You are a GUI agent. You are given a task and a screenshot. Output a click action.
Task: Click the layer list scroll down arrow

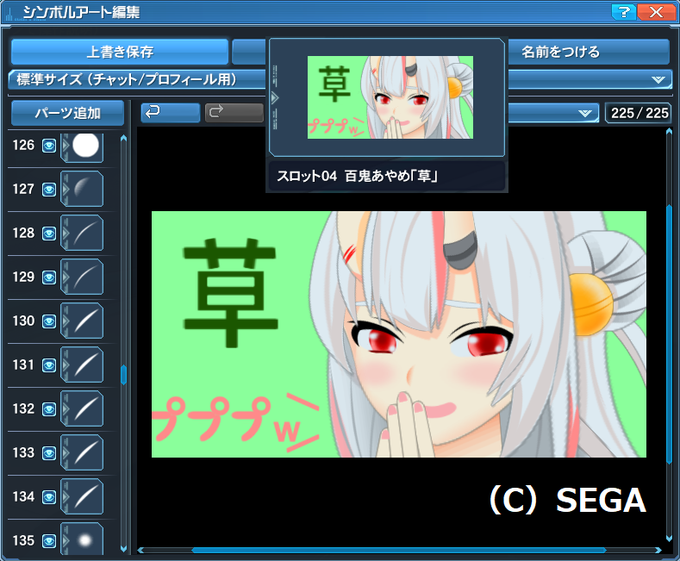click(x=124, y=549)
